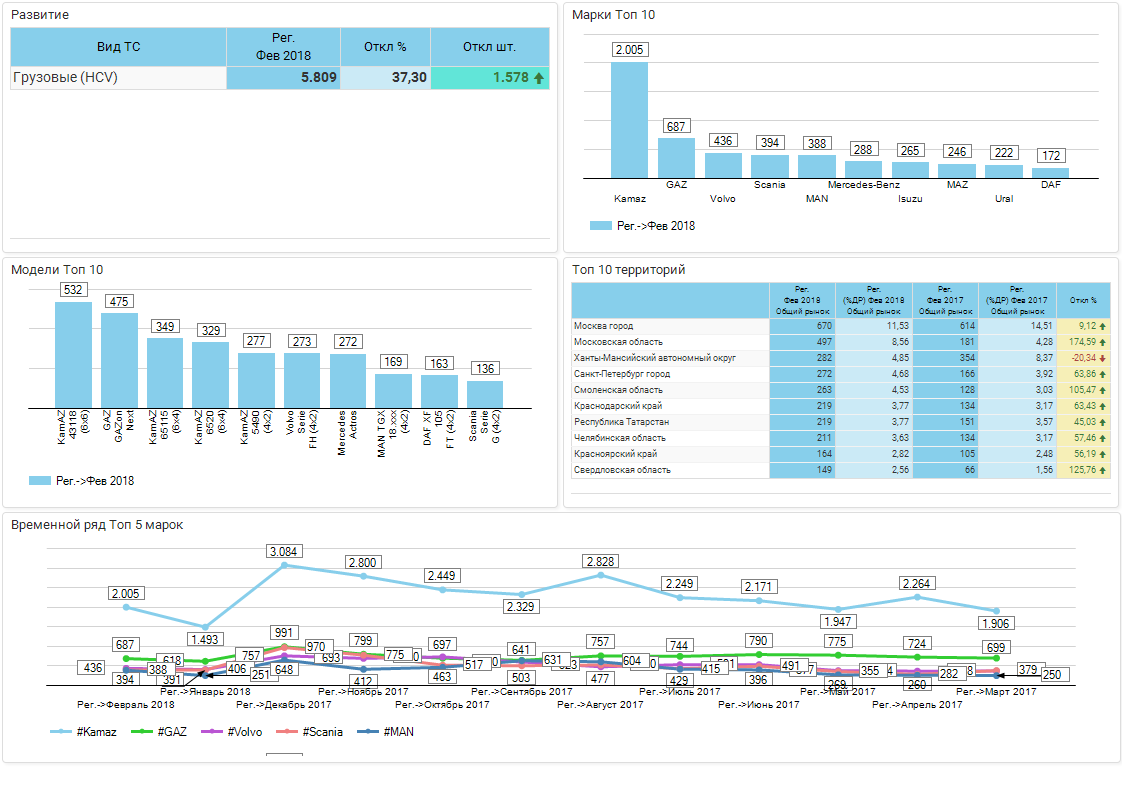Click the Kamaz data point labeled 1.493
The image size is (1122, 793).
(205, 628)
